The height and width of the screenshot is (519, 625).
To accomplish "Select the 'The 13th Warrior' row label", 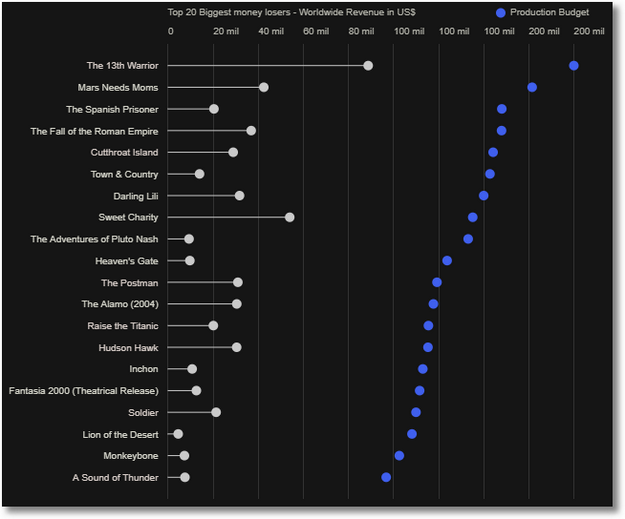I will [123, 66].
